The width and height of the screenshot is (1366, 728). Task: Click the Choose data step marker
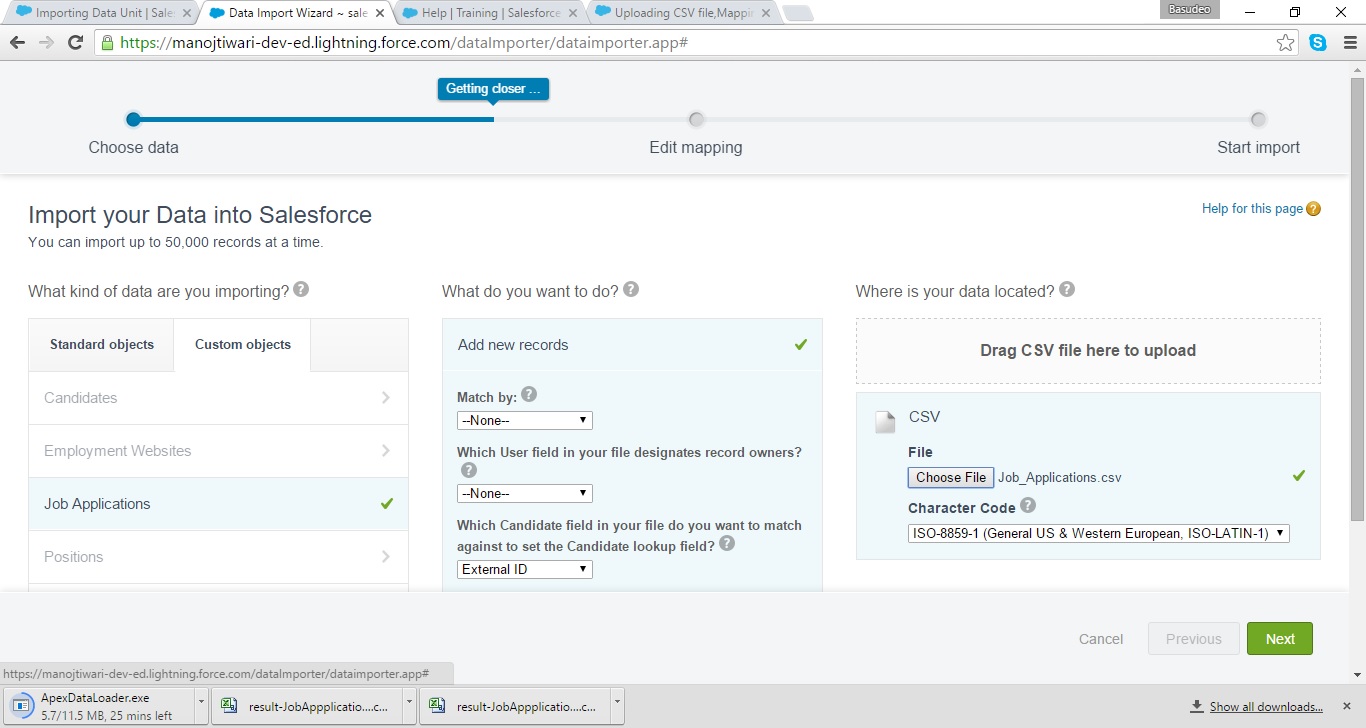133,120
